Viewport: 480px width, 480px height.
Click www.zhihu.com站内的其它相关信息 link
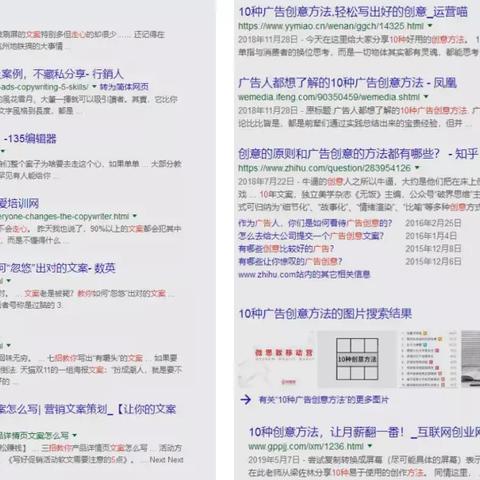(x=304, y=275)
